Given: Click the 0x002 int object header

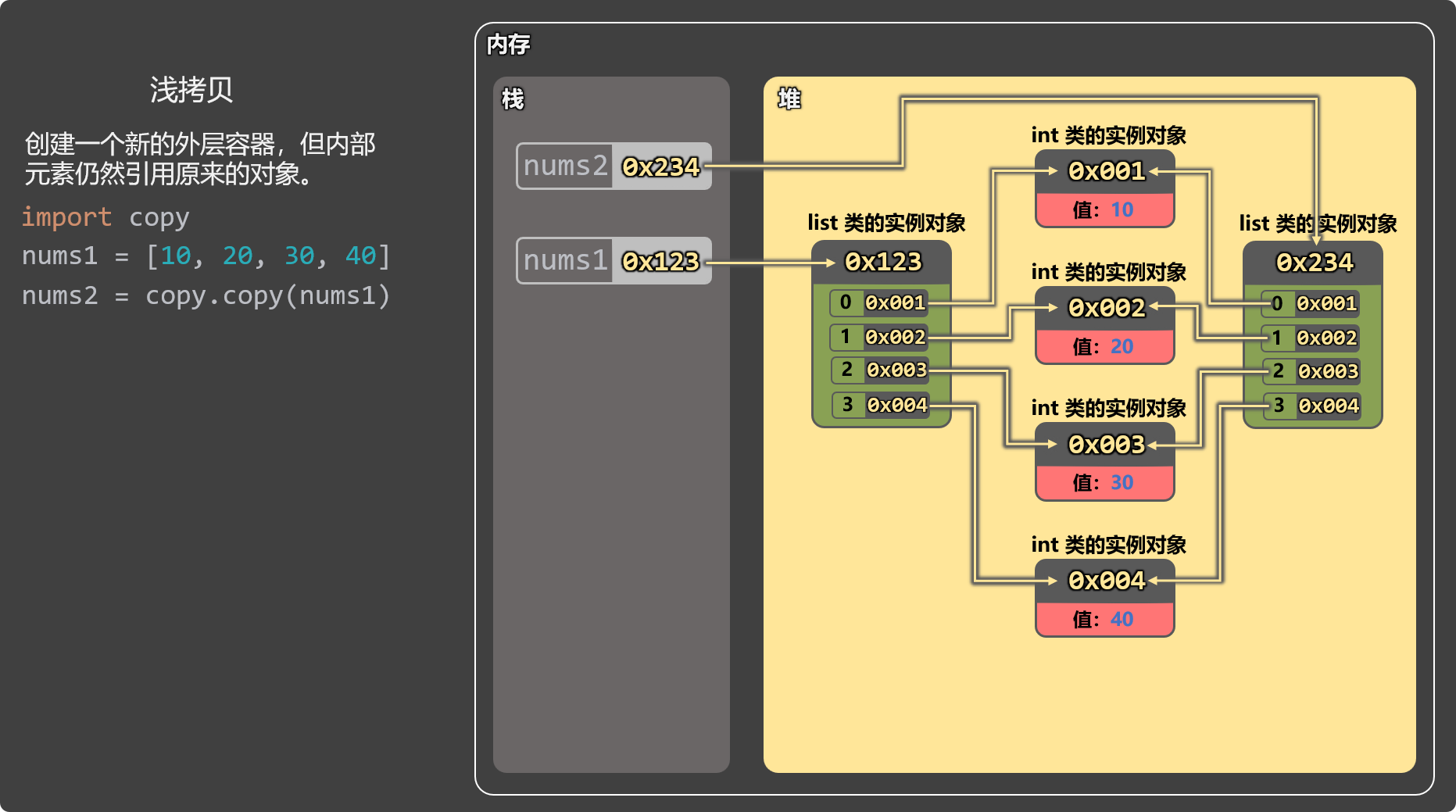Looking at the screenshot, I should (x=1105, y=308).
